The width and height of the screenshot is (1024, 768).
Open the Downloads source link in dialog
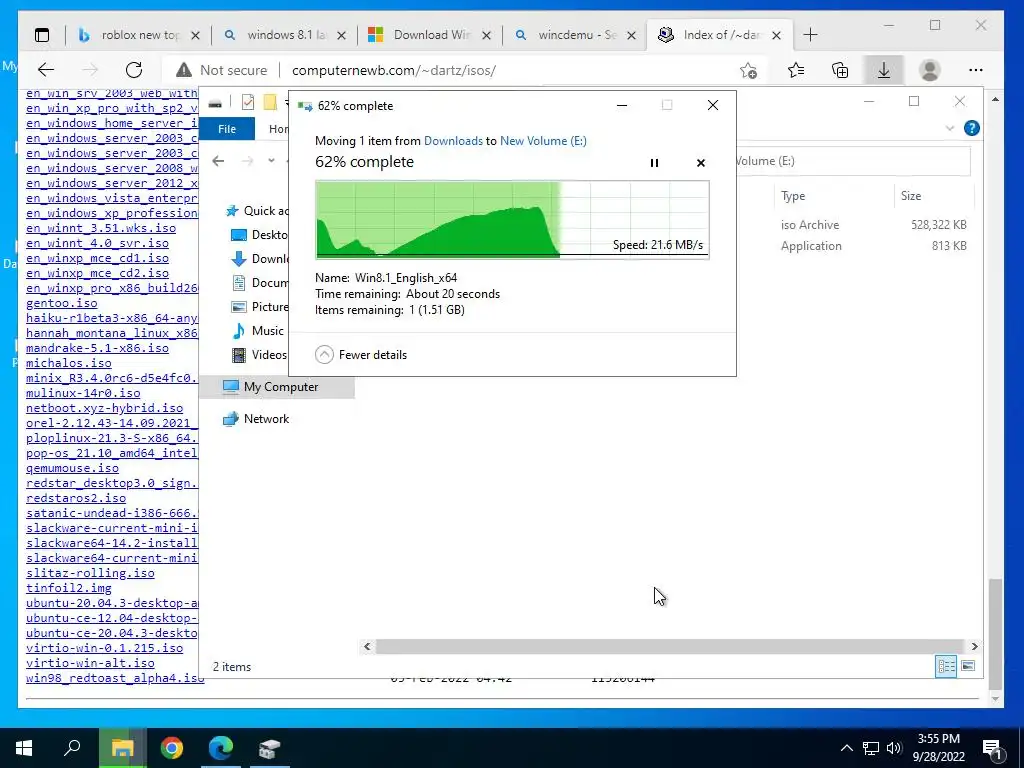[453, 140]
